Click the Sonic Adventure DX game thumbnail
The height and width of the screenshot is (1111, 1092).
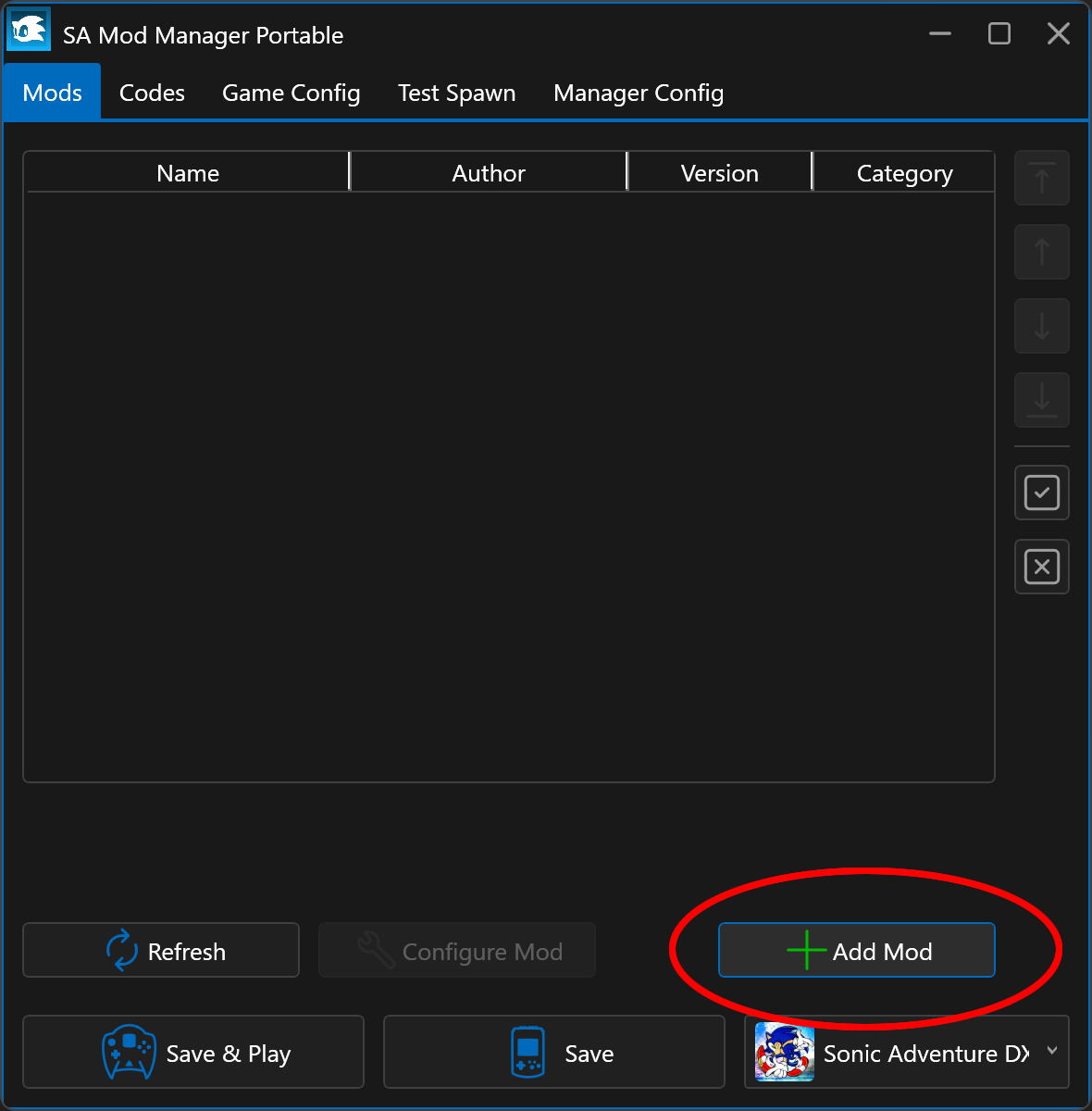click(785, 1052)
